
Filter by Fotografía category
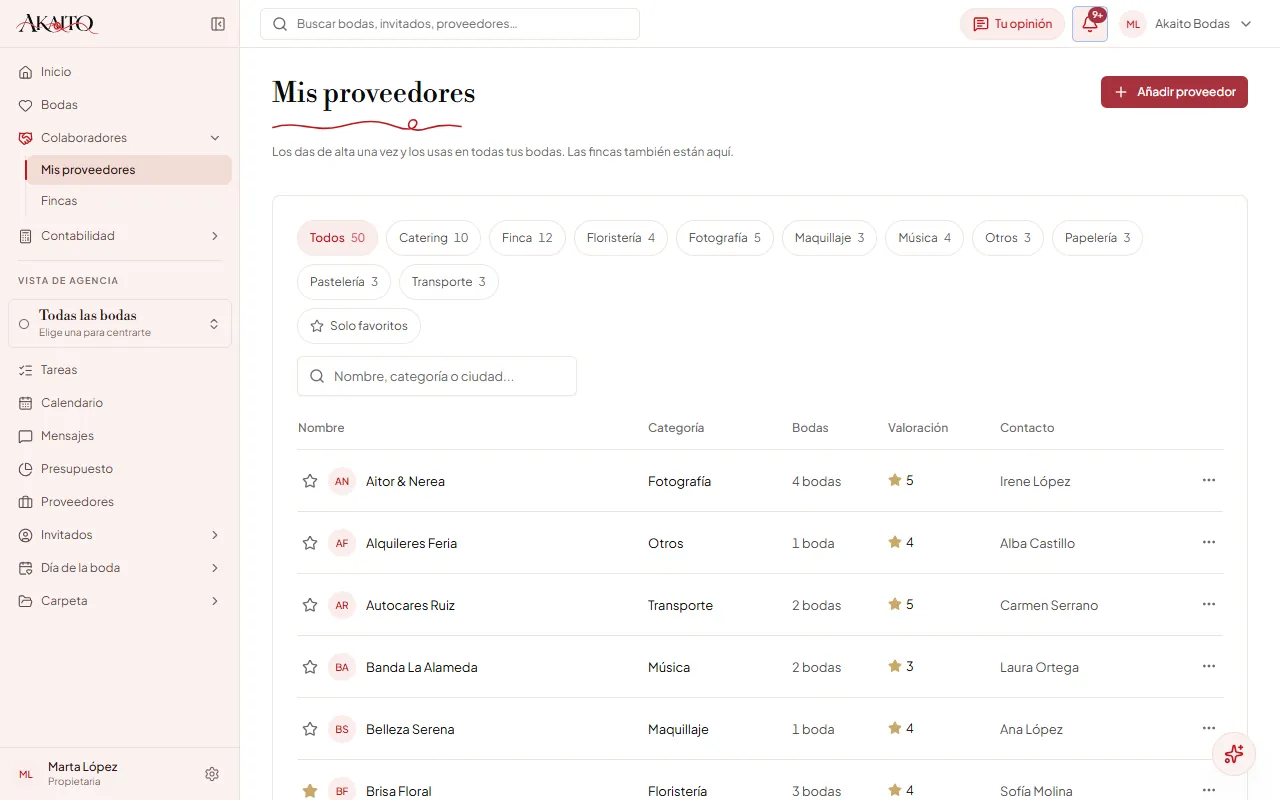click(724, 238)
